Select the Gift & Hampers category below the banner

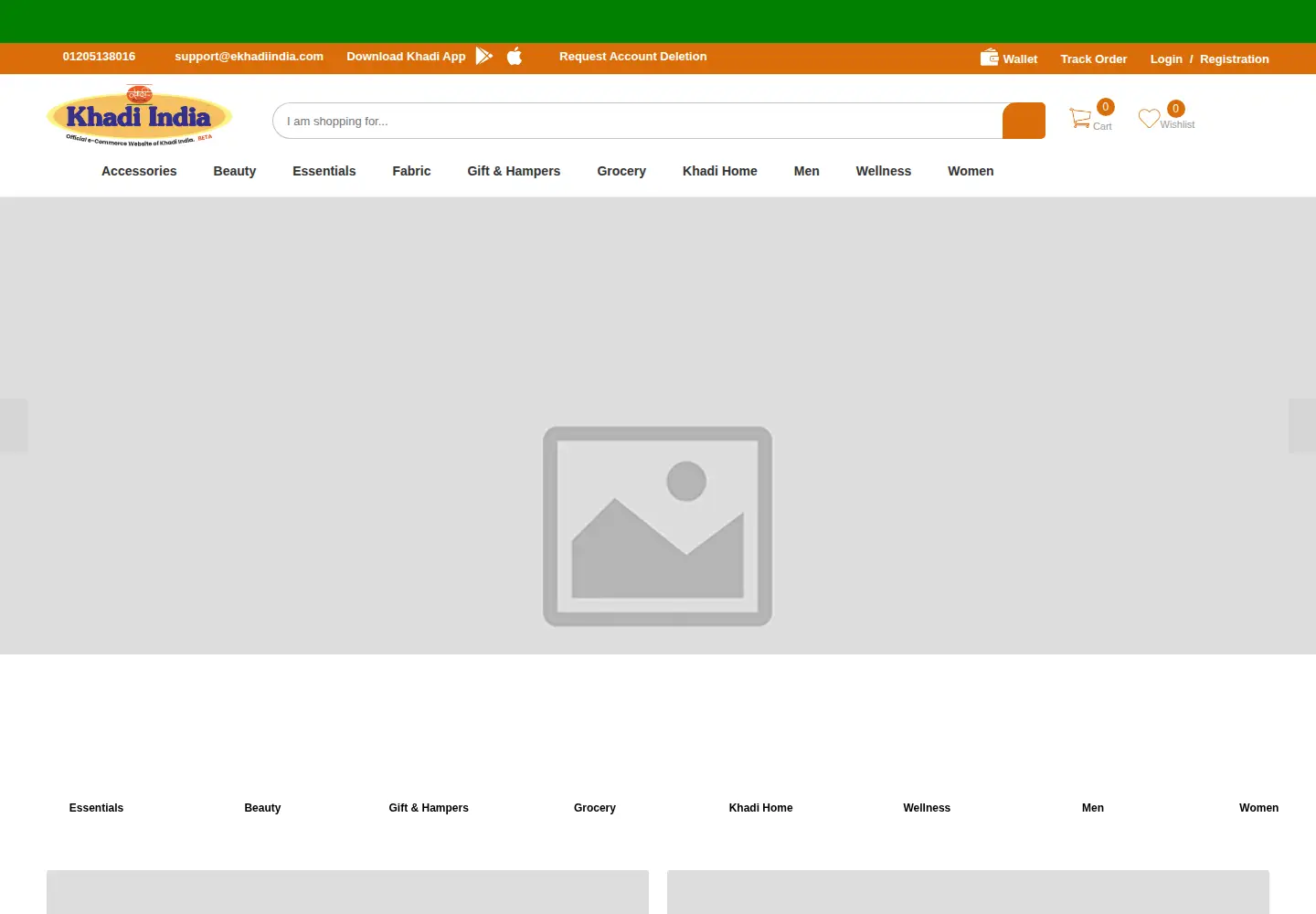coord(429,808)
